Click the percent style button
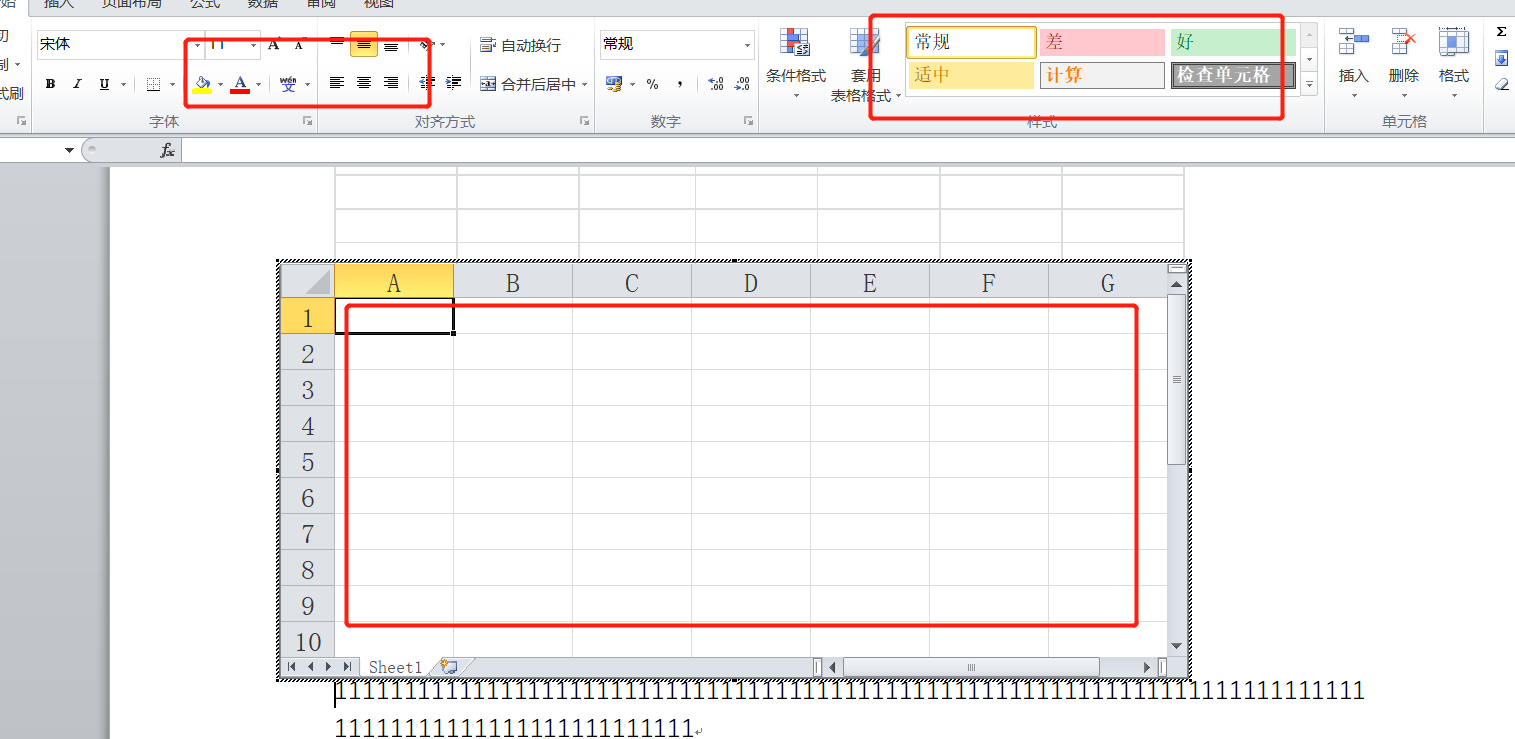The width and height of the screenshot is (1515, 739). tap(652, 84)
